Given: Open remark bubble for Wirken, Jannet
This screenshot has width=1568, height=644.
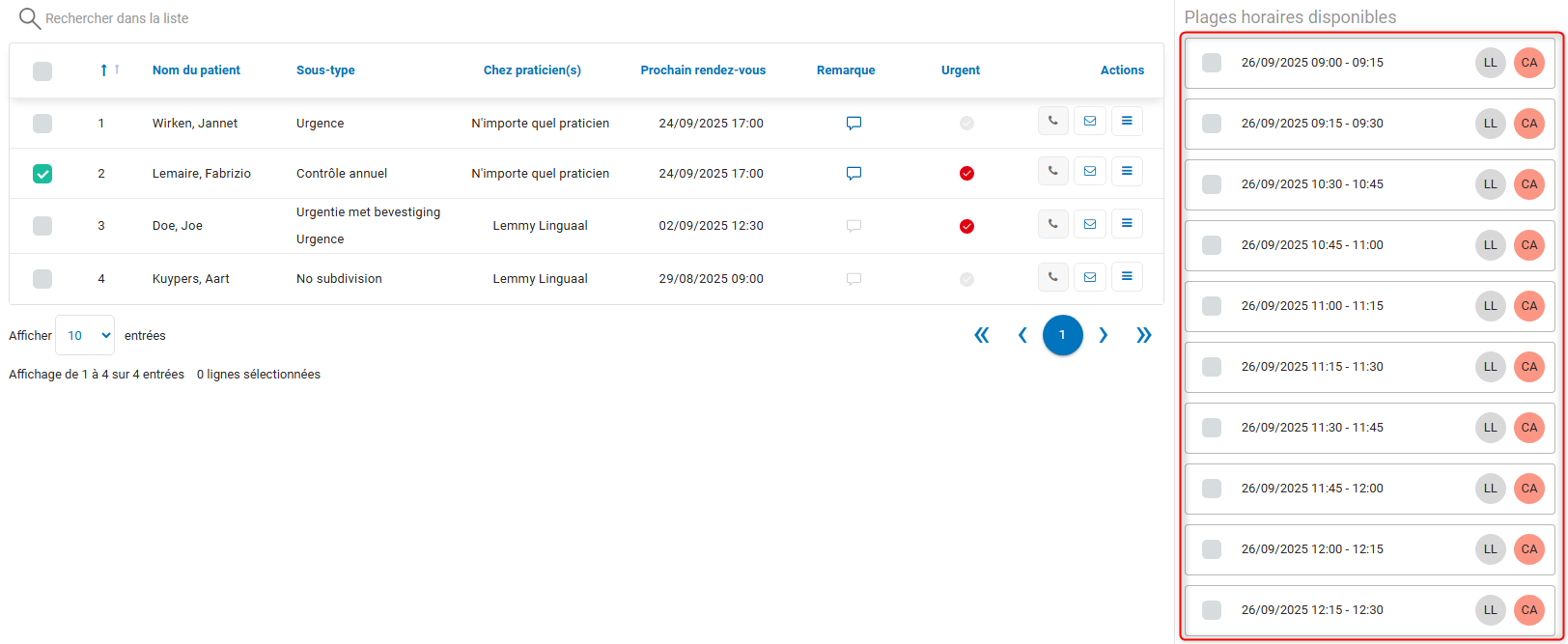Looking at the screenshot, I should coord(854,124).
